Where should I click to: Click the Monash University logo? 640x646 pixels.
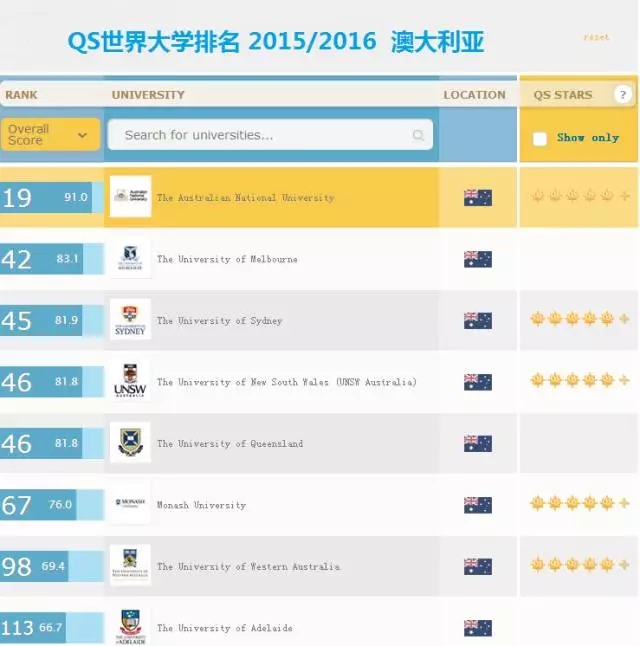point(131,503)
